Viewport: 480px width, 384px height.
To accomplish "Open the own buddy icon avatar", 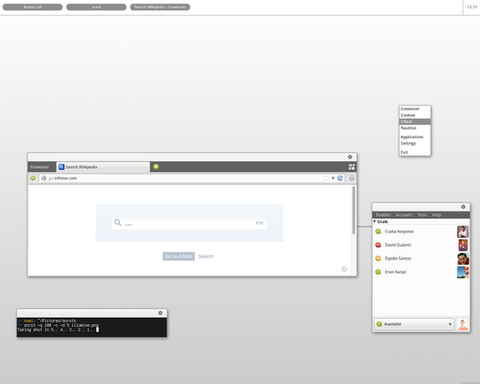I will [463, 324].
